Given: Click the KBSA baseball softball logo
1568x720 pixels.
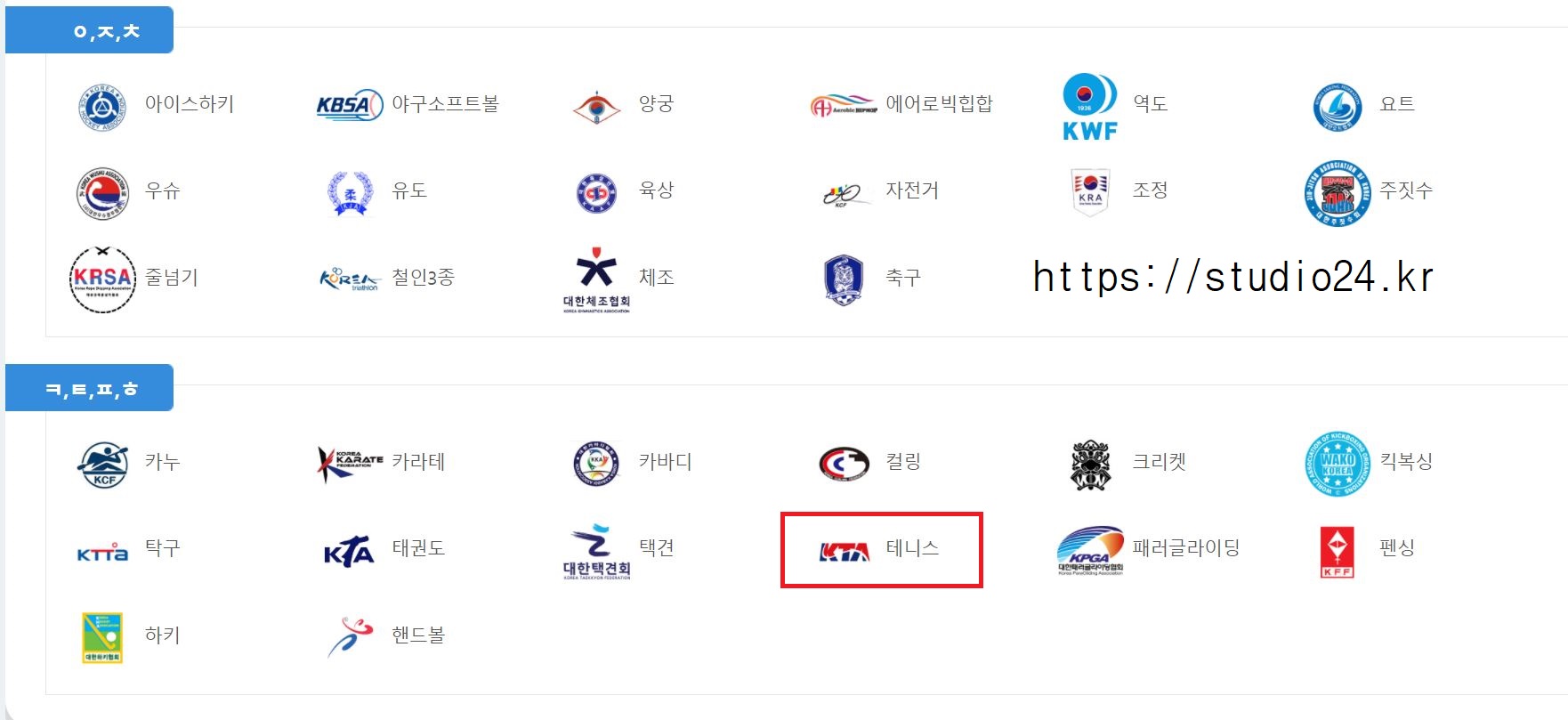Looking at the screenshot, I should click(350, 105).
